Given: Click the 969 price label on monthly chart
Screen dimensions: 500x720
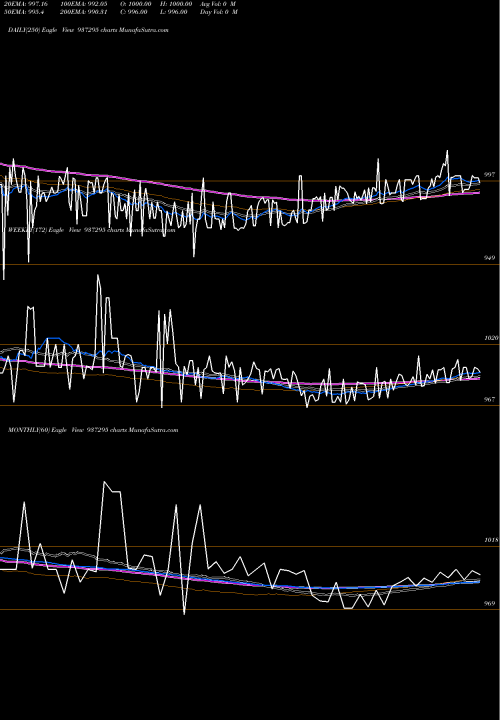Looking at the screenshot, I should click(489, 603).
